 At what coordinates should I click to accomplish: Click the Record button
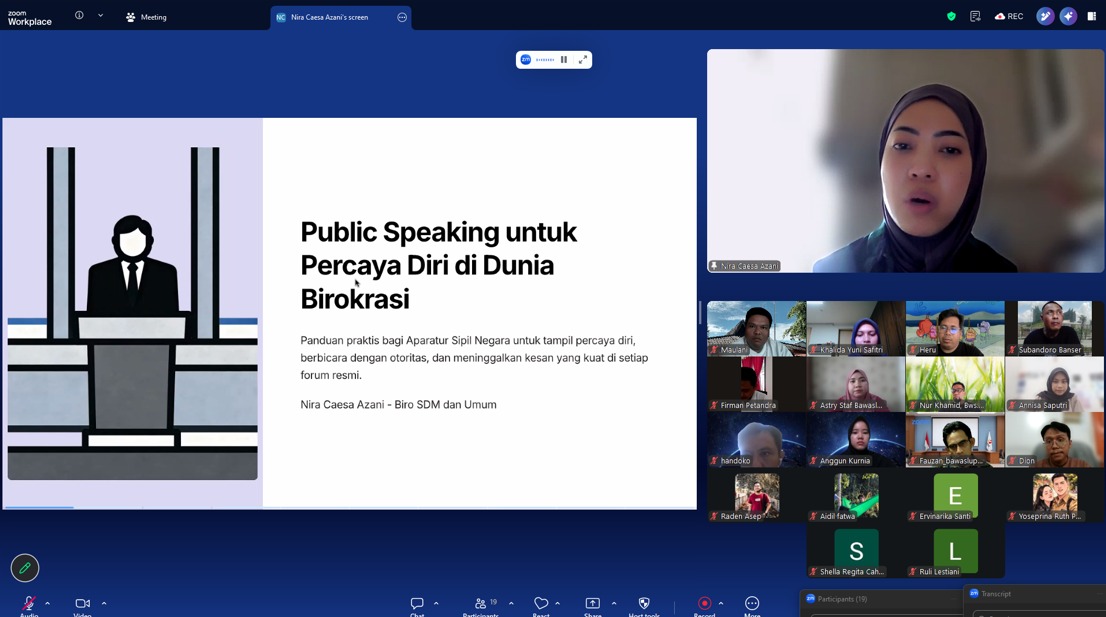pyautogui.click(x=704, y=605)
